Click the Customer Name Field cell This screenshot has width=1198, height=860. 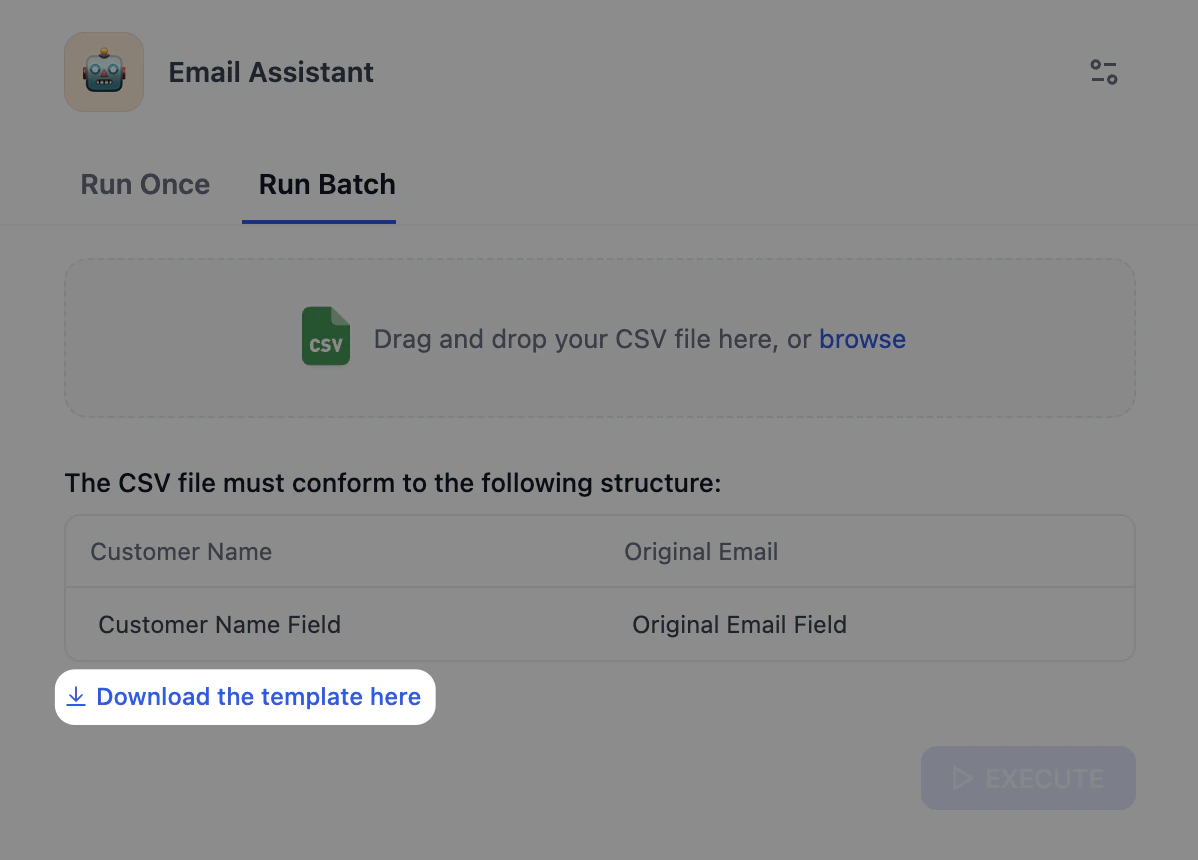pyautogui.click(x=219, y=625)
